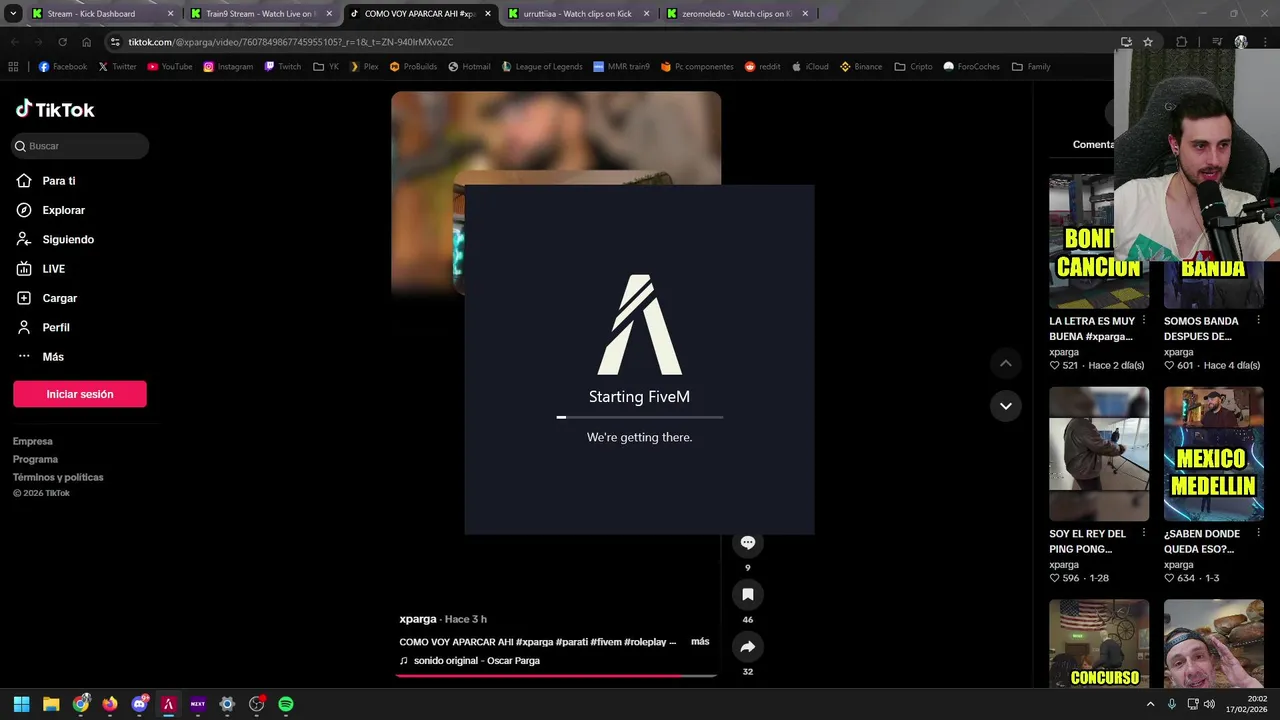The image size is (1280, 720).
Task: Open the tab search dropdown arrow
Action: coord(13,14)
